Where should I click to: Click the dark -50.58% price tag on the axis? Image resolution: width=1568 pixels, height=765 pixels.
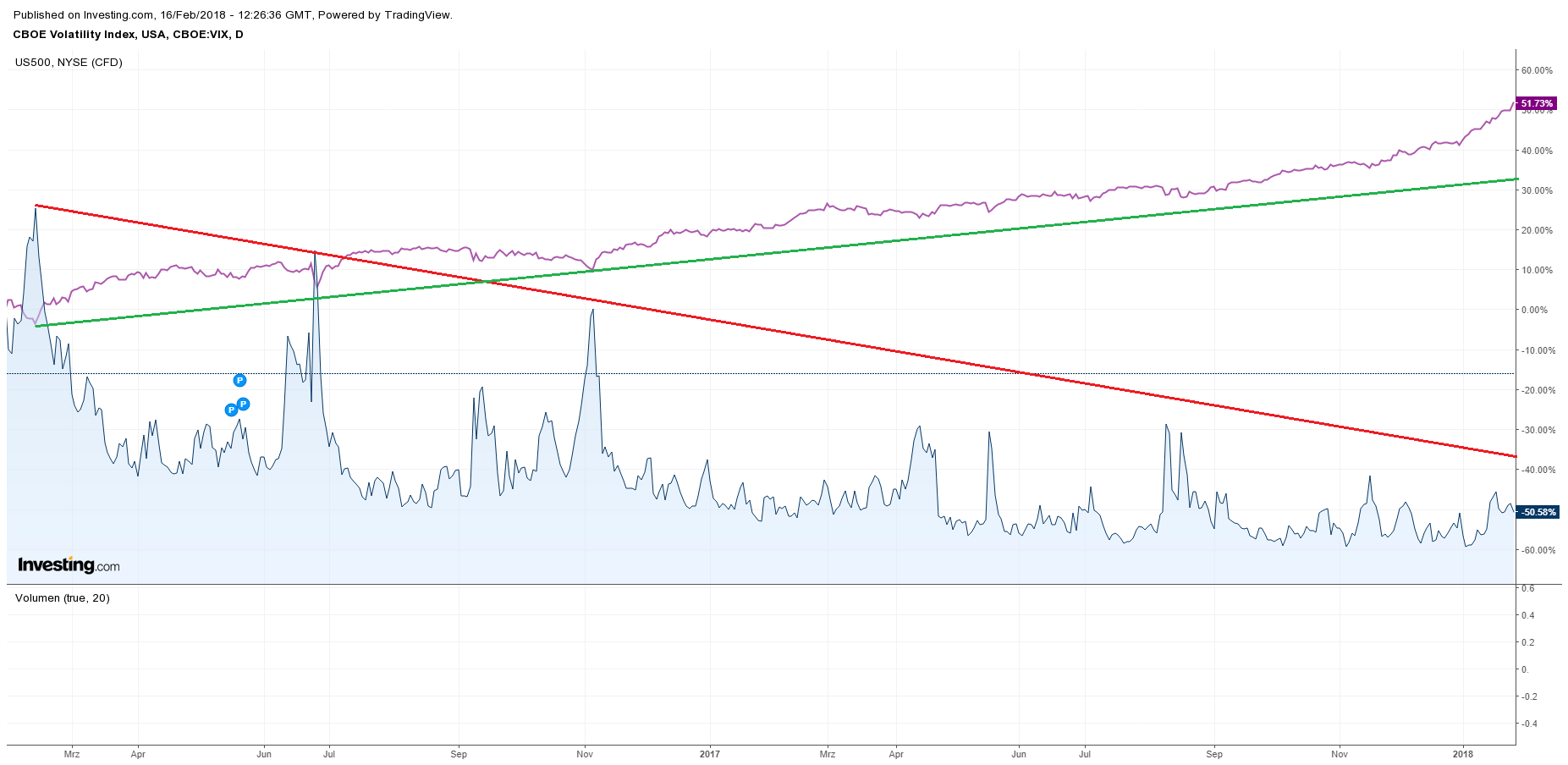(x=1536, y=511)
